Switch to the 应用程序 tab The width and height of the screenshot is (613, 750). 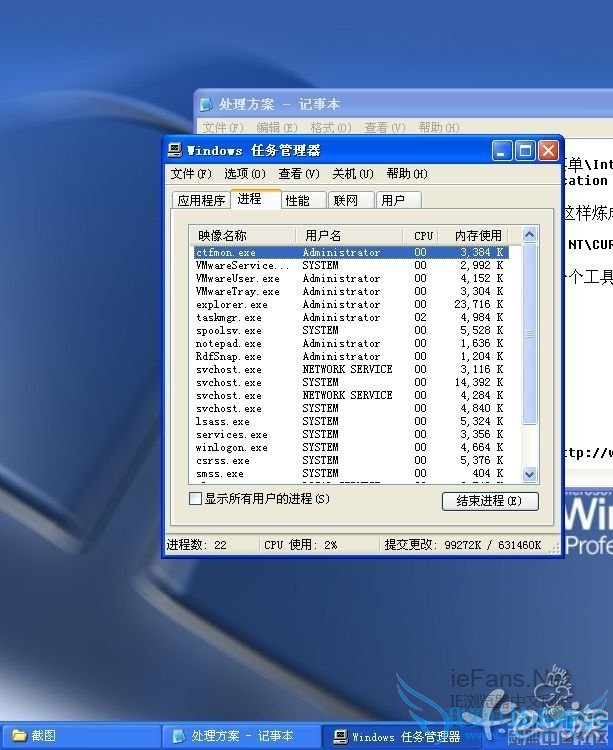click(x=201, y=200)
